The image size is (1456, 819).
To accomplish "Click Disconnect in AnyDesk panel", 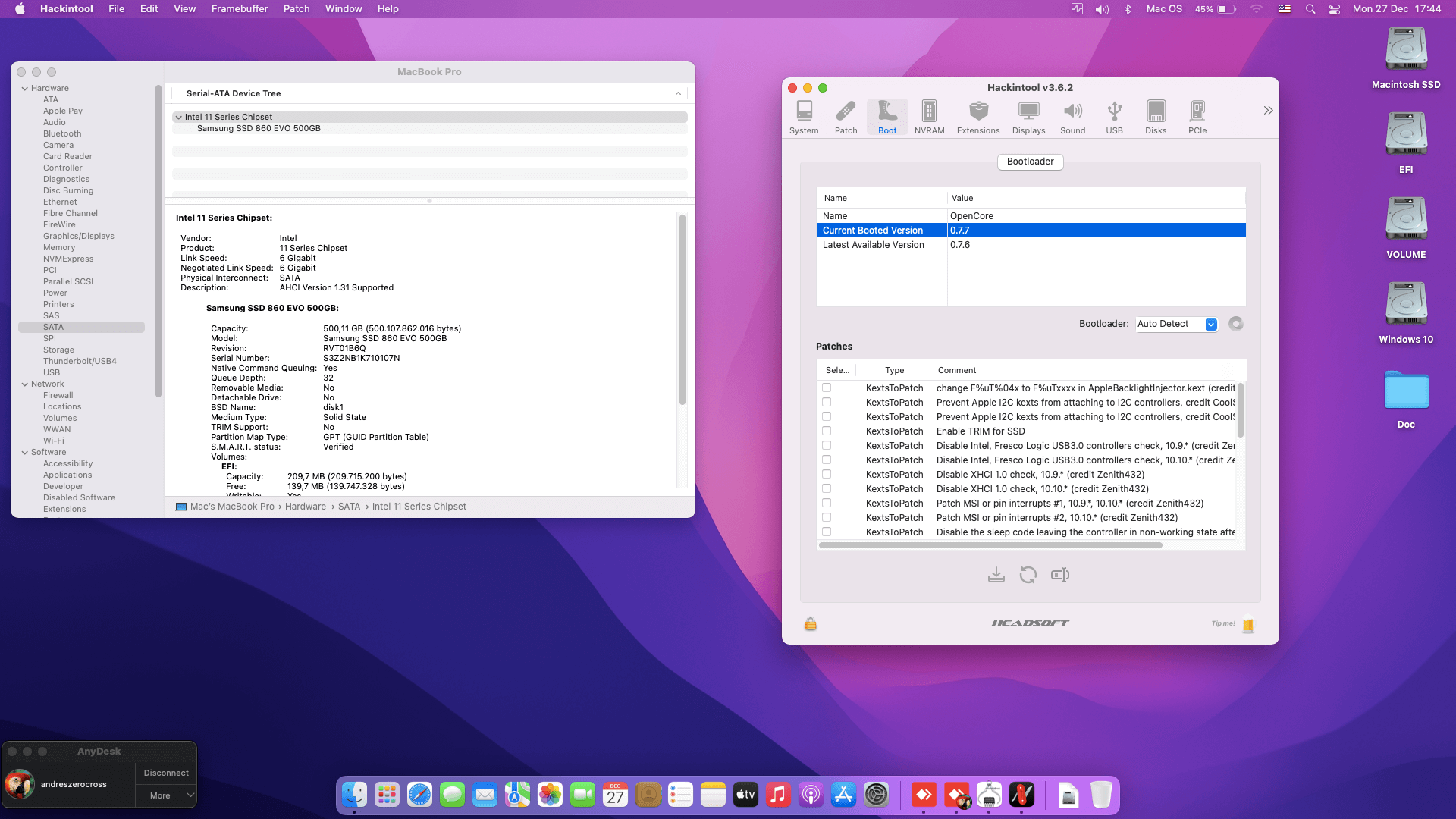I will pyautogui.click(x=166, y=773).
